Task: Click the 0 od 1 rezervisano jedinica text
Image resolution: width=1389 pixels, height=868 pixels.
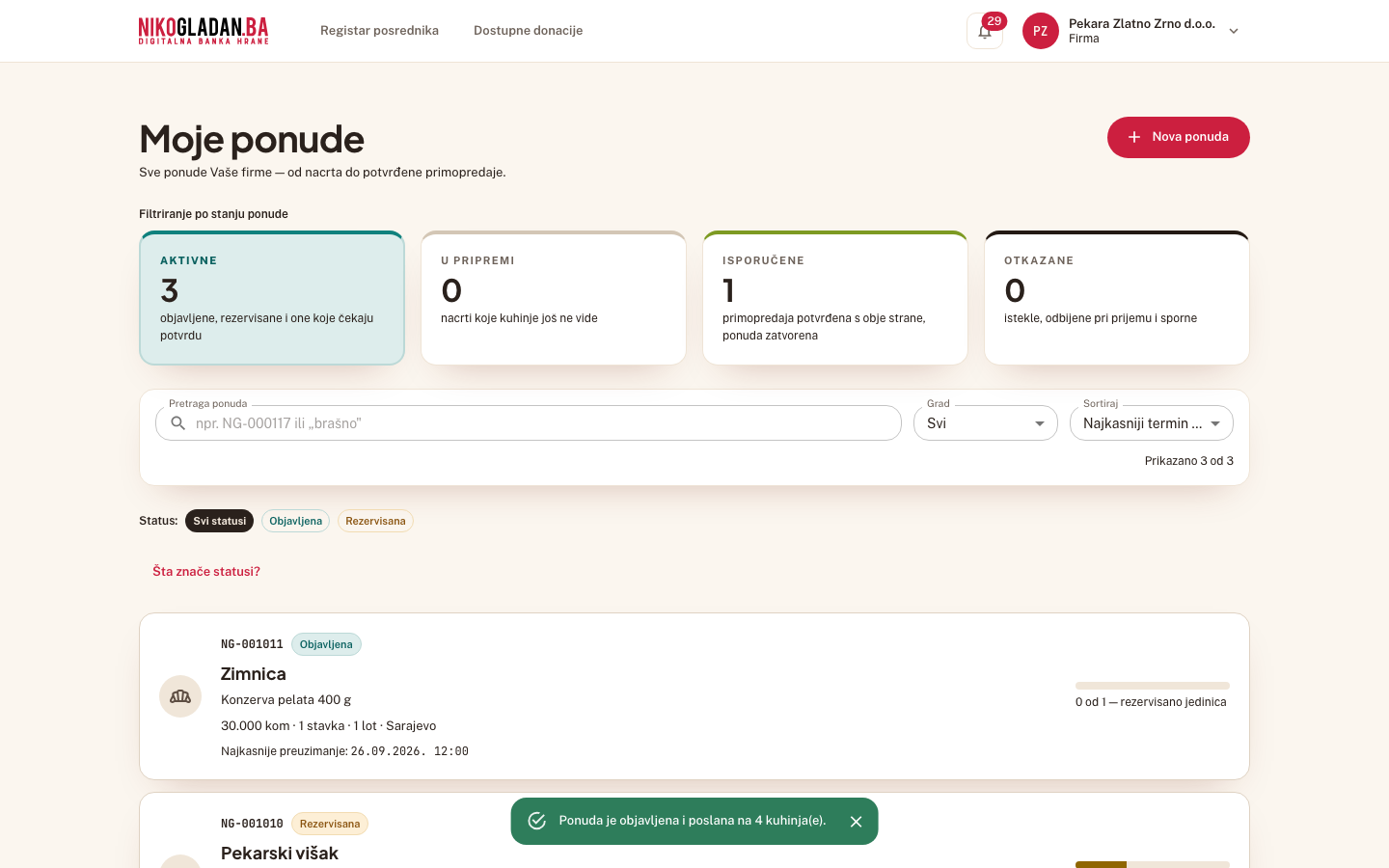Action: coord(1151,702)
